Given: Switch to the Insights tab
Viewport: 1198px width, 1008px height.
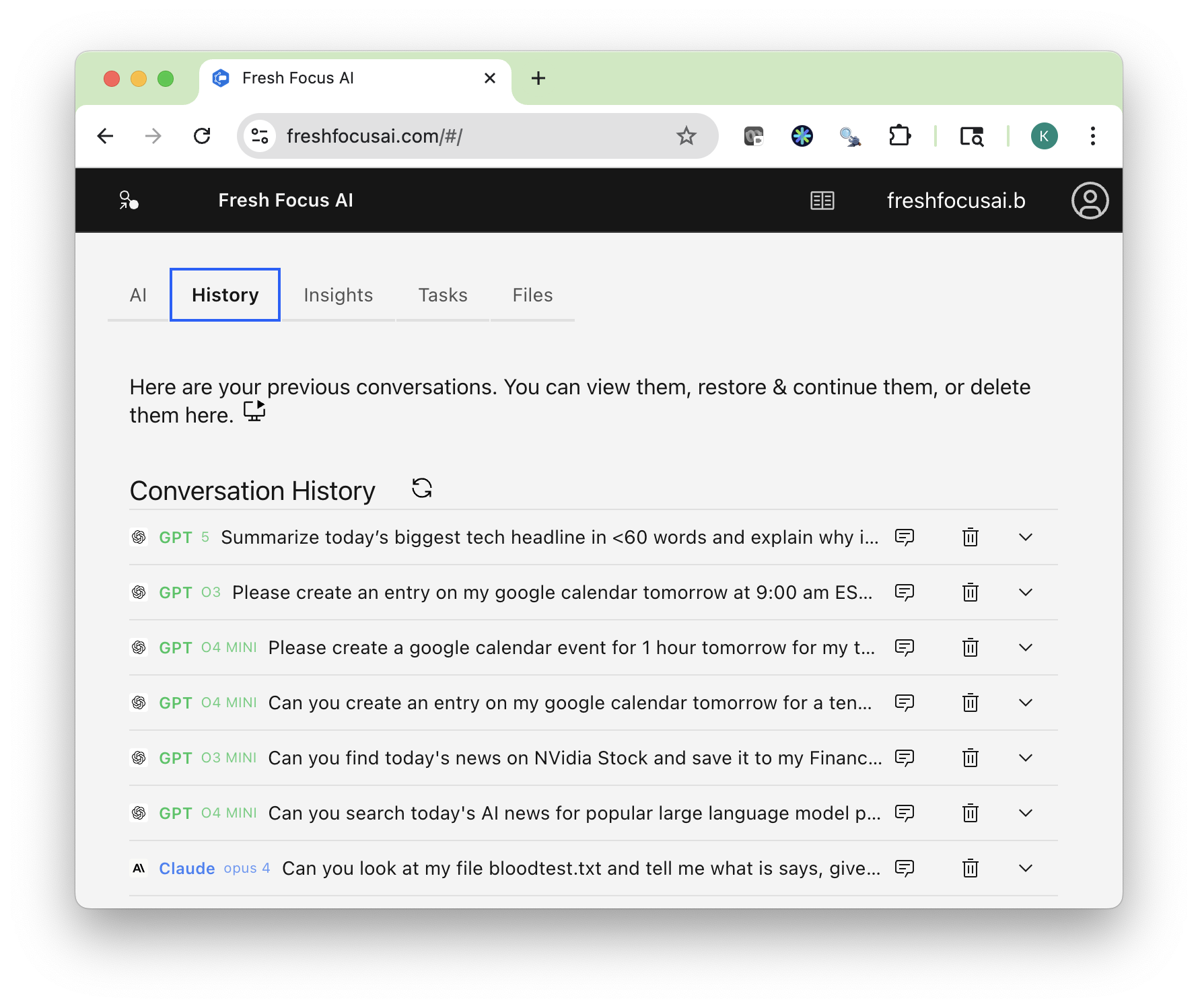Looking at the screenshot, I should tap(338, 295).
